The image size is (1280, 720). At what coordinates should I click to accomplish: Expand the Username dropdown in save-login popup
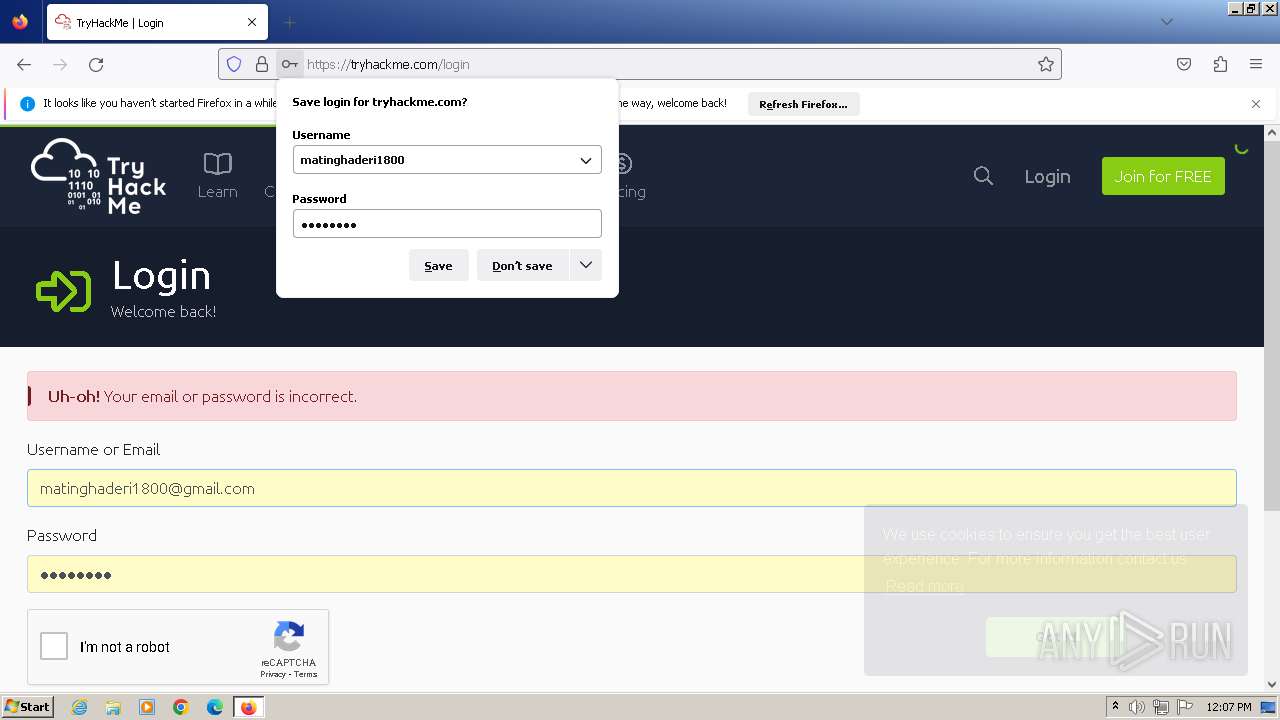click(x=586, y=160)
